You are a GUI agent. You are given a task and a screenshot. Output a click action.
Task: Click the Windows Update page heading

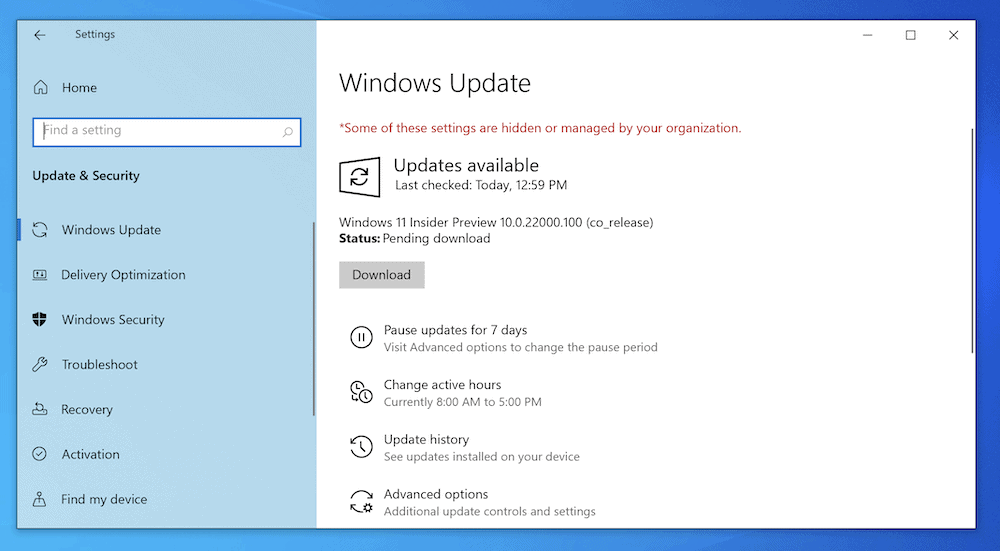pos(435,83)
